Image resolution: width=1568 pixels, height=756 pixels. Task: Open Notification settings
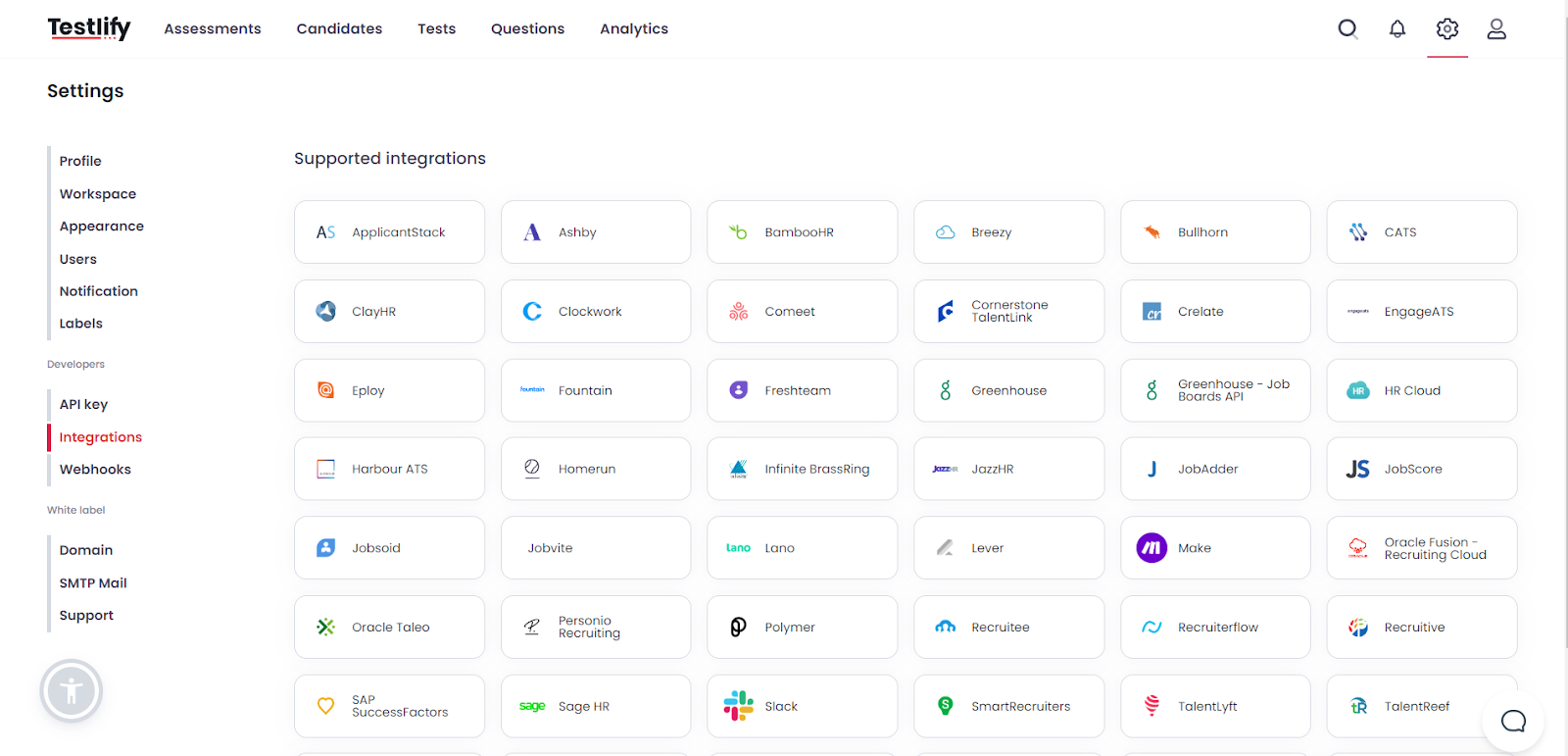(x=99, y=291)
